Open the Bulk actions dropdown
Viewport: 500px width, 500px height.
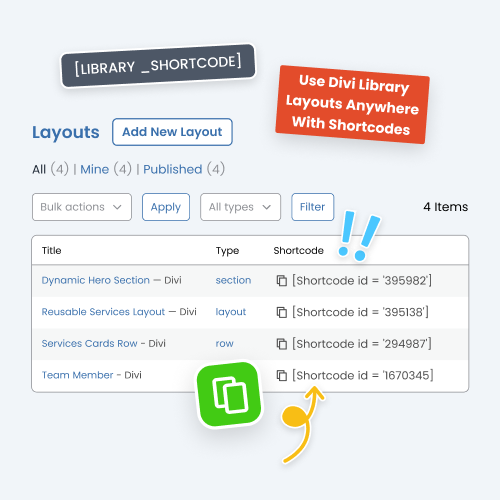(82, 207)
